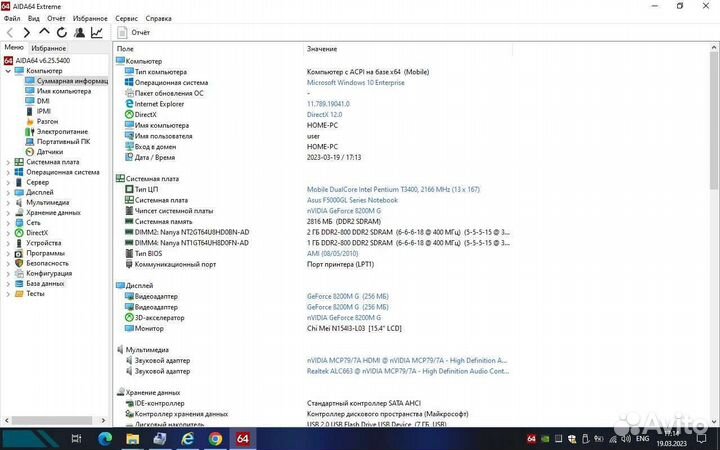Image resolution: width=720 pixels, height=450 pixels.
Task: Open the Asus F5000GL Series Notebook link
Action: [x=352, y=200]
